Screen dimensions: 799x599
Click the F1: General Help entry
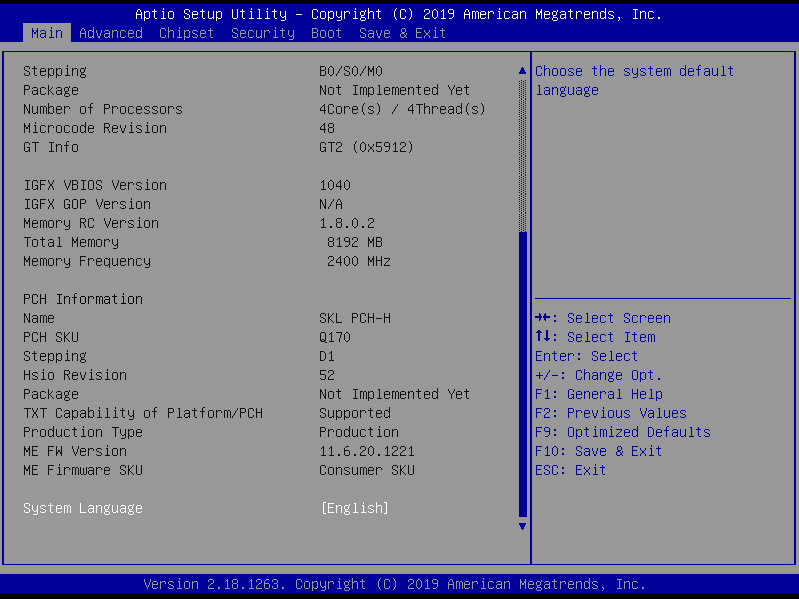click(x=599, y=394)
